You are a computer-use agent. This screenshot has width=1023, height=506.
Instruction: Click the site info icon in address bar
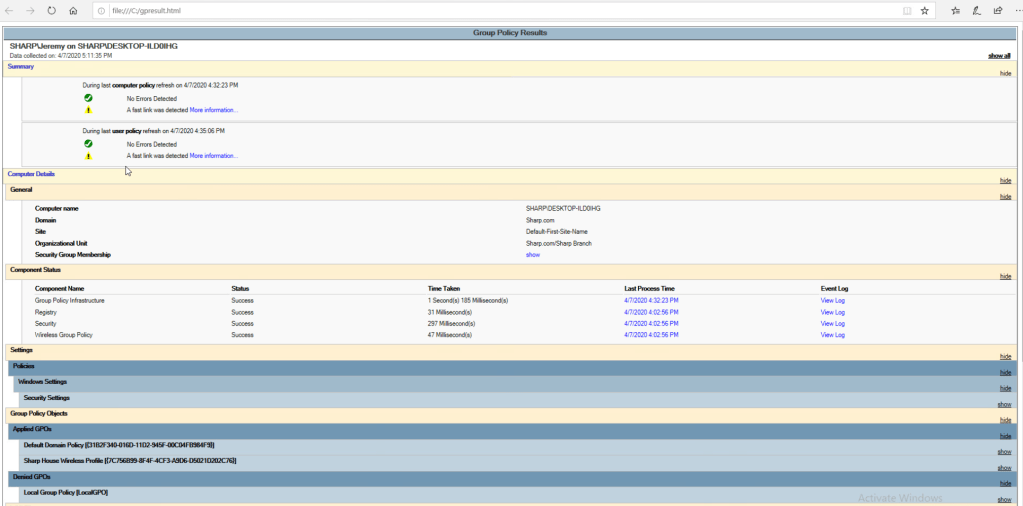point(102,10)
